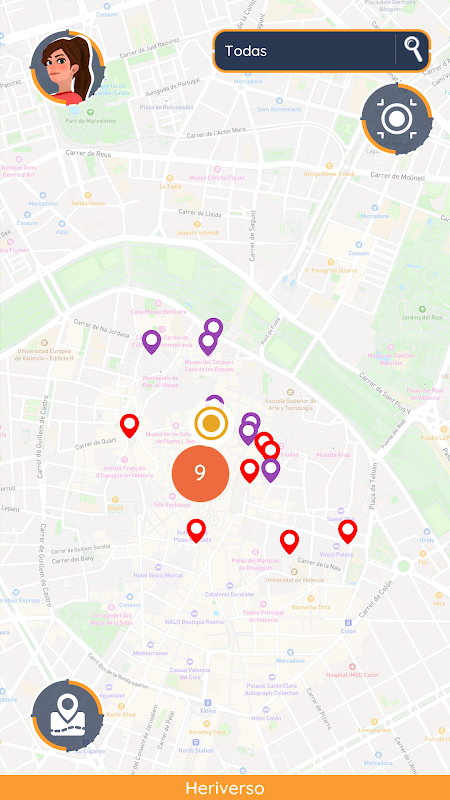Open the woman avatar profile button

coord(68,67)
